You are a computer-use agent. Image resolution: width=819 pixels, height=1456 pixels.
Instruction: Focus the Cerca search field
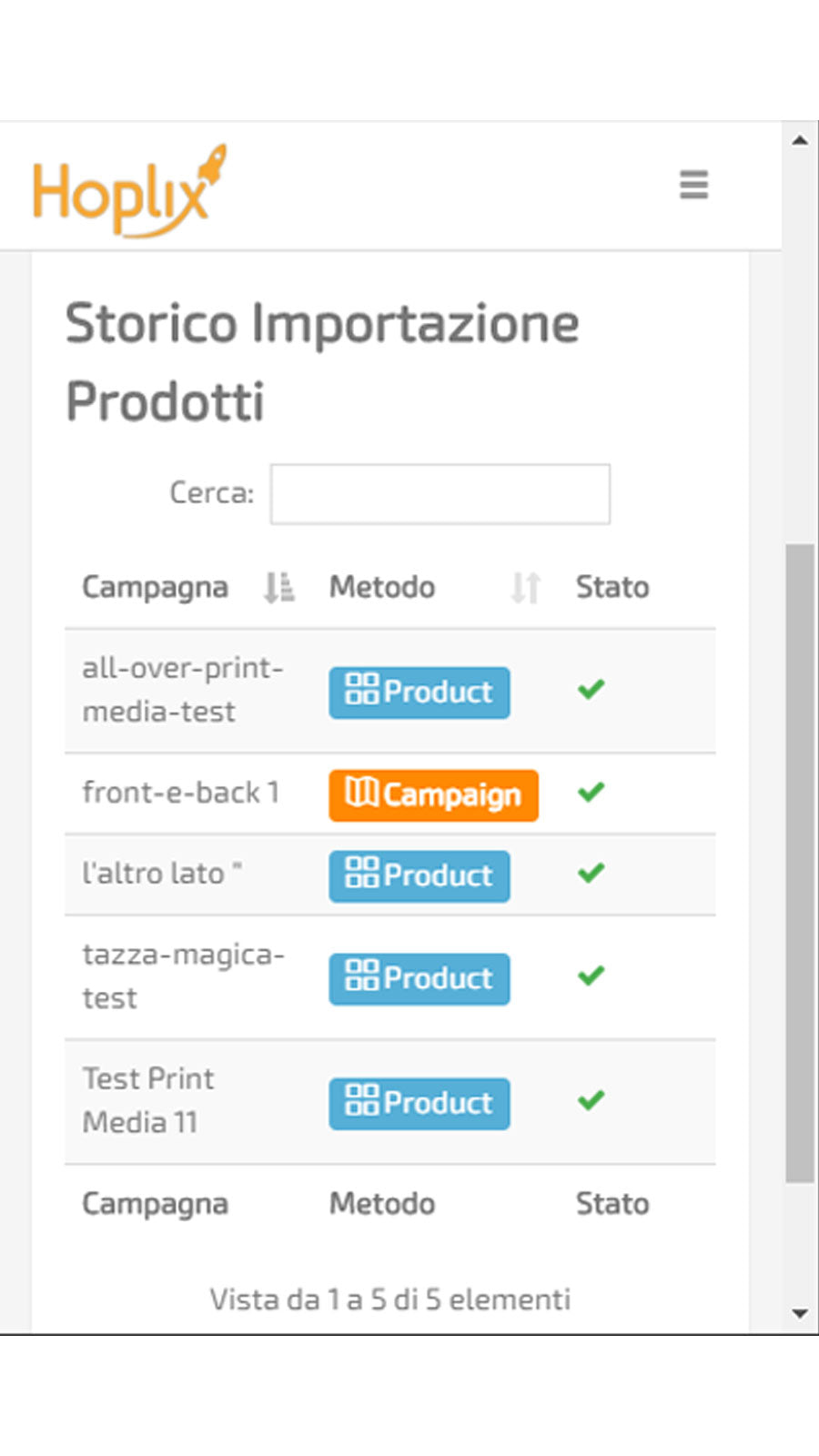pos(440,494)
